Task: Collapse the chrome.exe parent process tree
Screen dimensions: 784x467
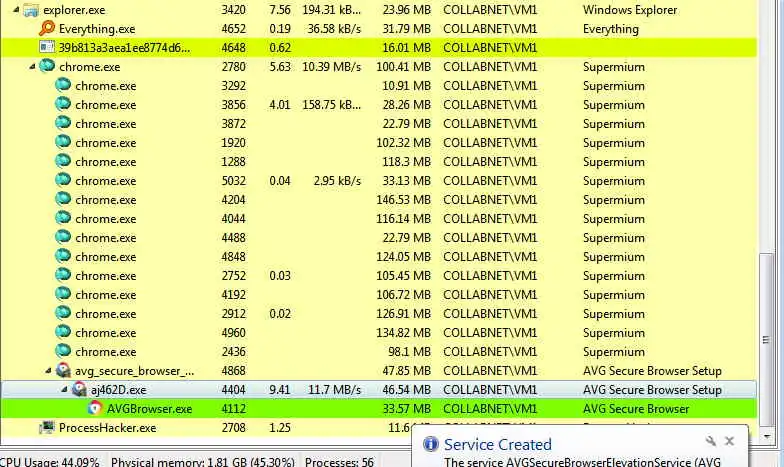Action: (x=32, y=66)
